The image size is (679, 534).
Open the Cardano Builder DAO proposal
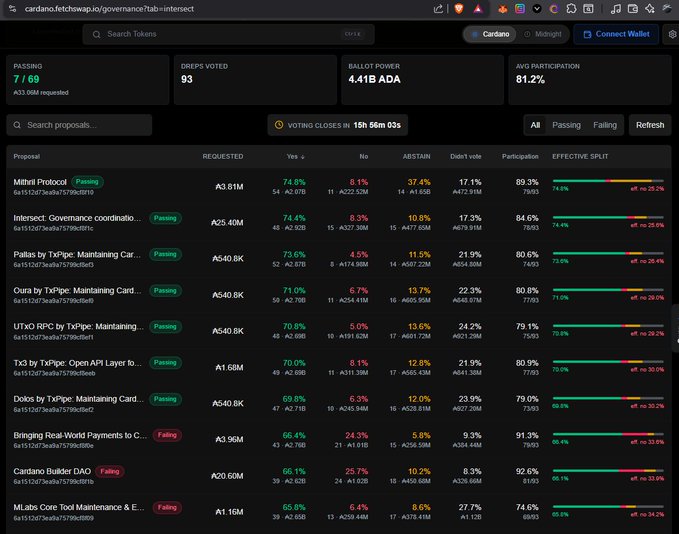coord(52,471)
